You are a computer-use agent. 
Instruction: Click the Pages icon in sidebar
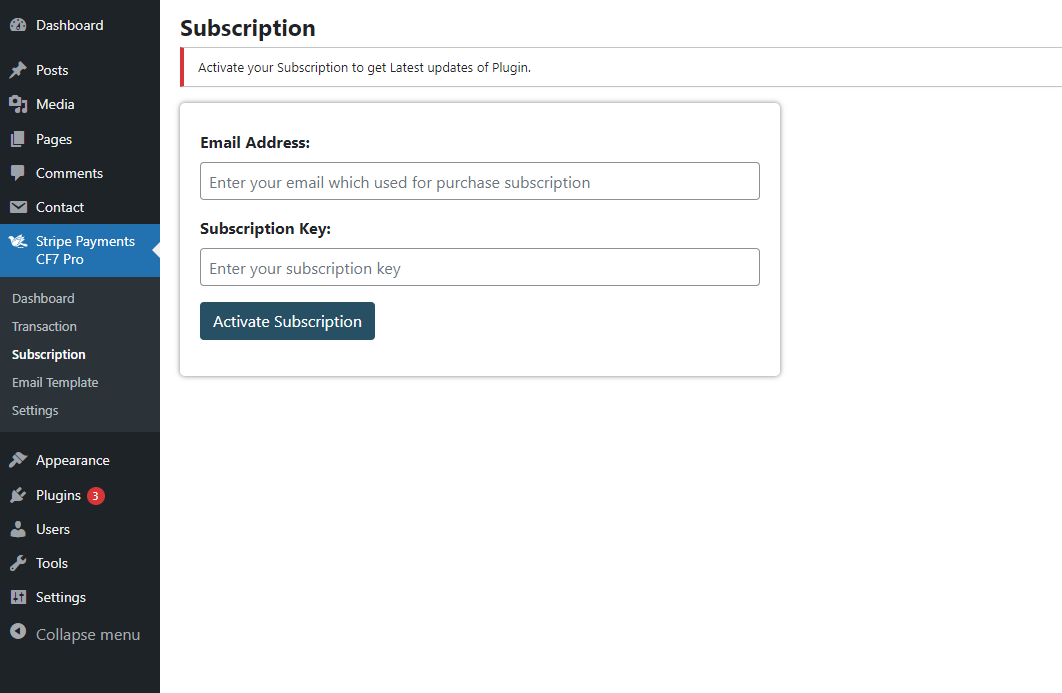pos(18,139)
